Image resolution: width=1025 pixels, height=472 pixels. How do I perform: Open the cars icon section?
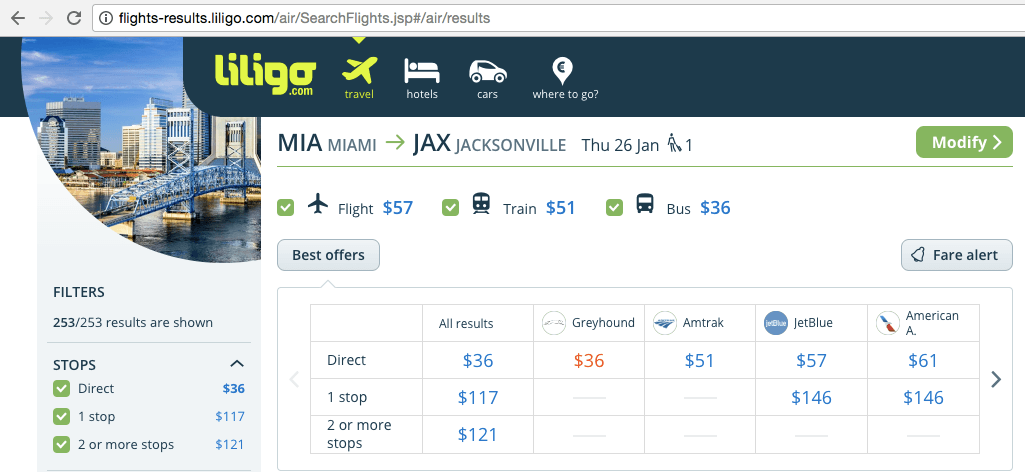click(x=488, y=71)
